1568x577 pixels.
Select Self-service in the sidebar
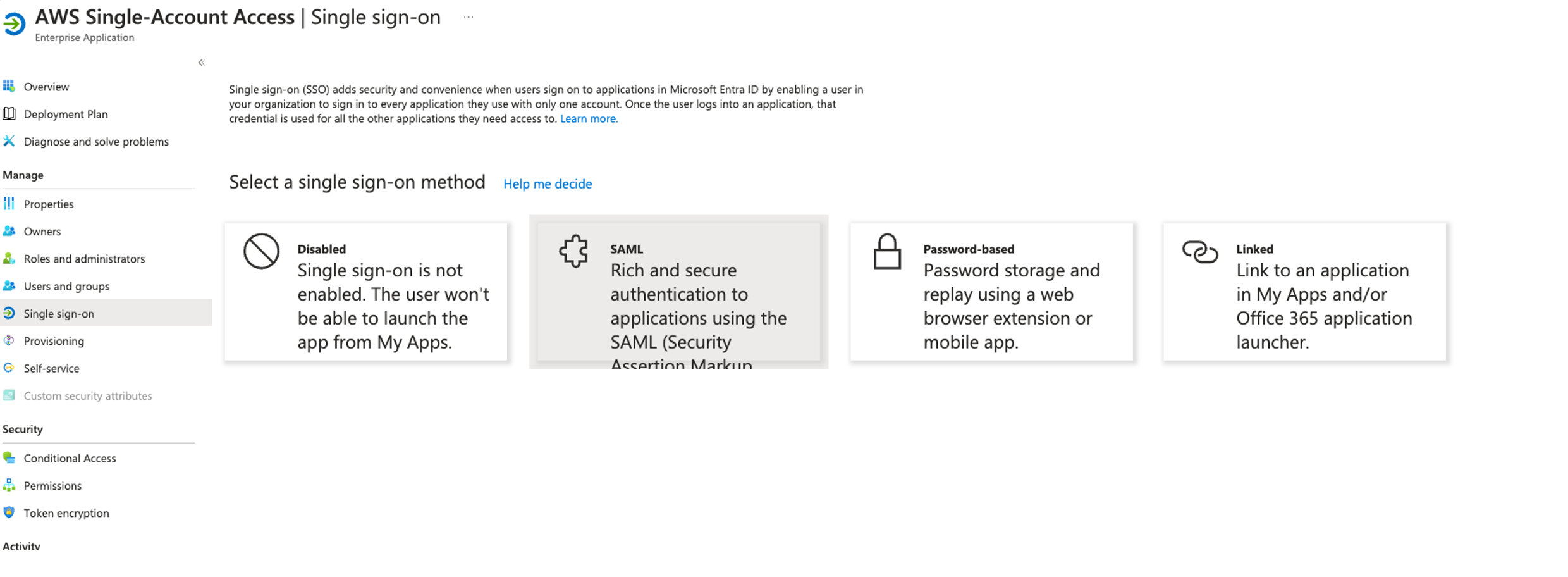click(x=51, y=368)
